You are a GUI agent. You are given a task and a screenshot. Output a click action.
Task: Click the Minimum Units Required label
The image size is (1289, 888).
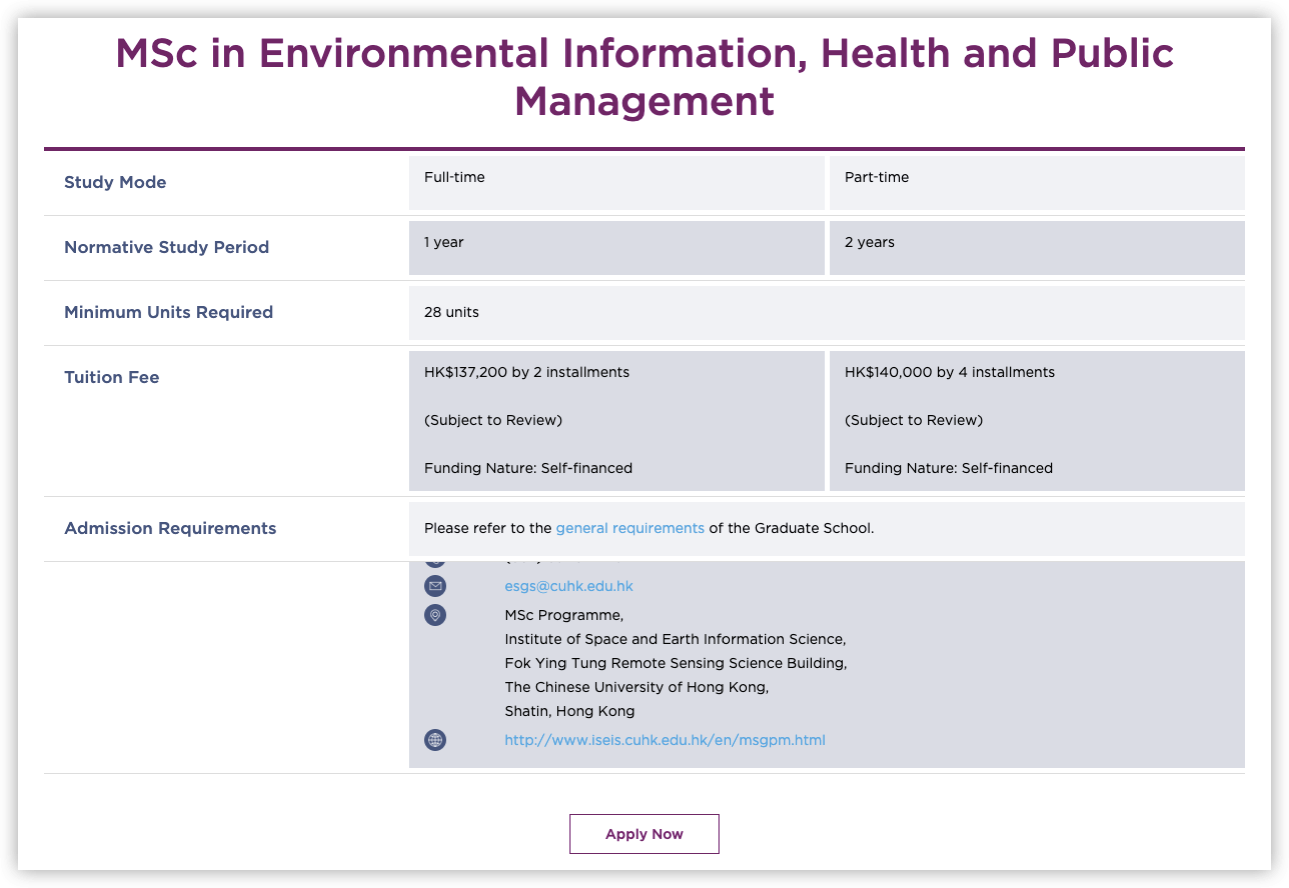click(168, 312)
